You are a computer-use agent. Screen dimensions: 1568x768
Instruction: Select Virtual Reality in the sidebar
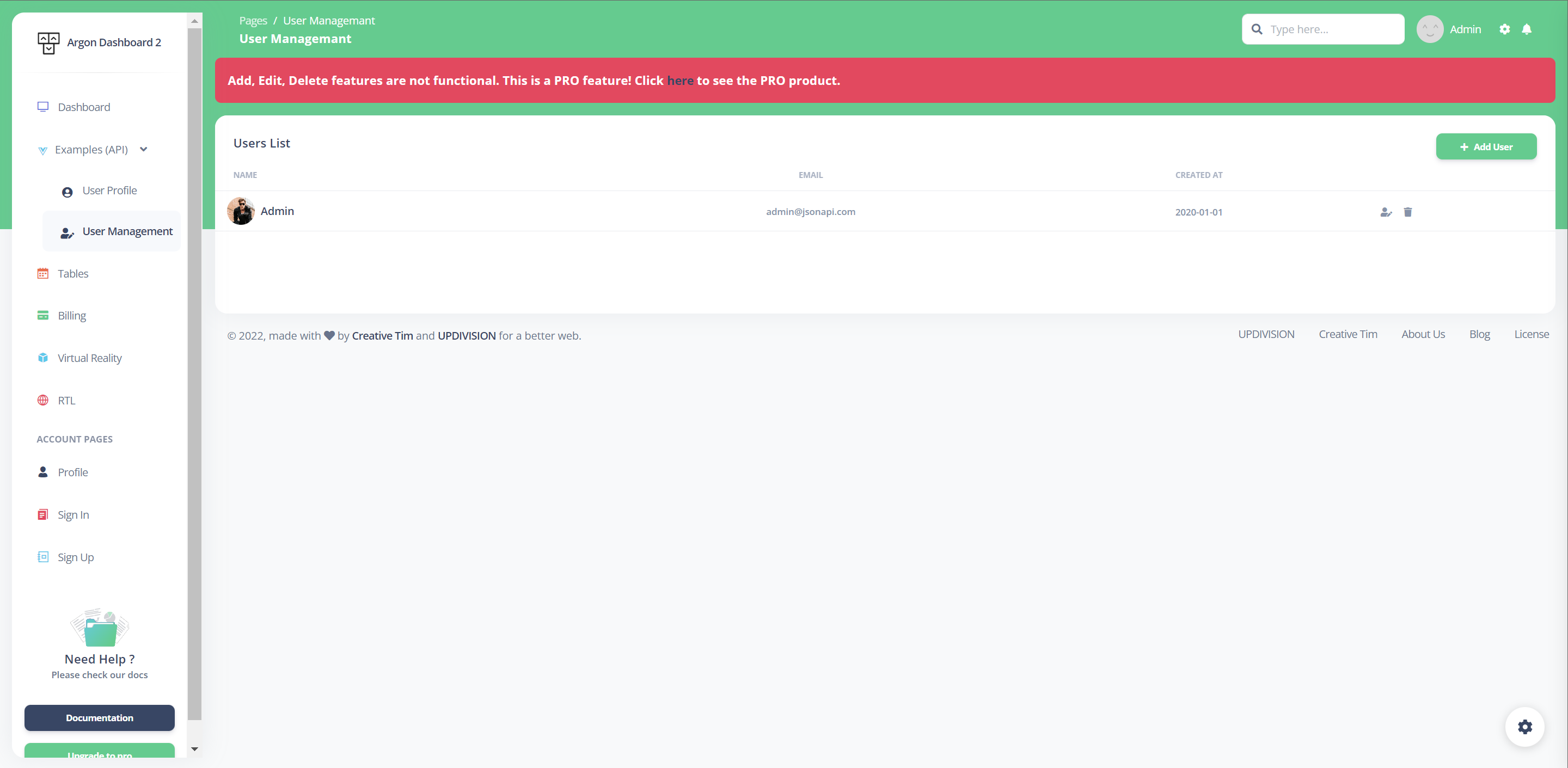(x=89, y=358)
